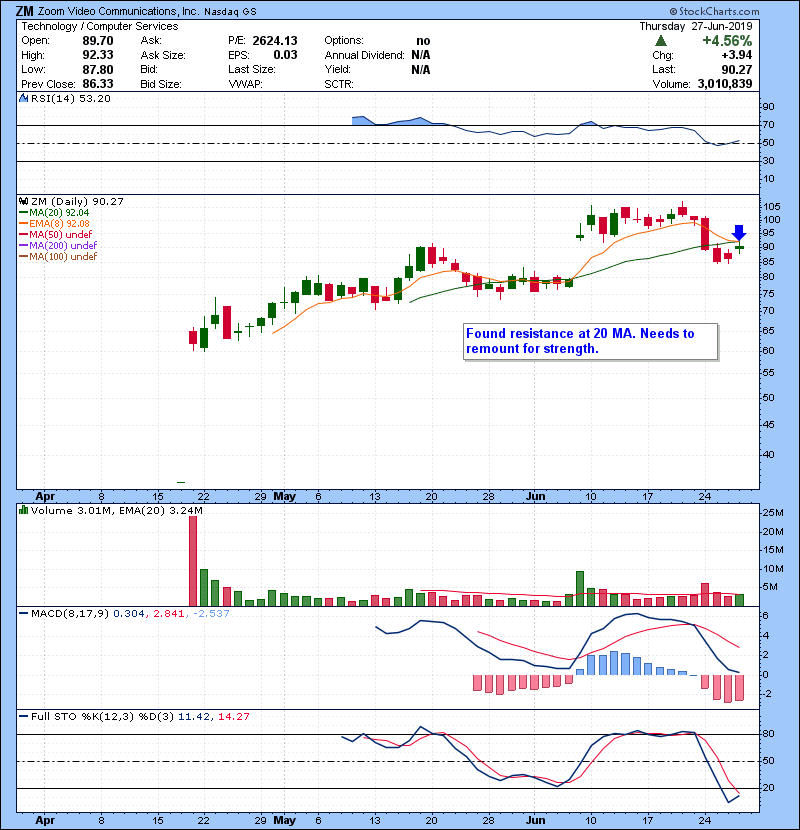
Task: Click the EMA(8) 92.08 legend entry
Action: click(55, 224)
